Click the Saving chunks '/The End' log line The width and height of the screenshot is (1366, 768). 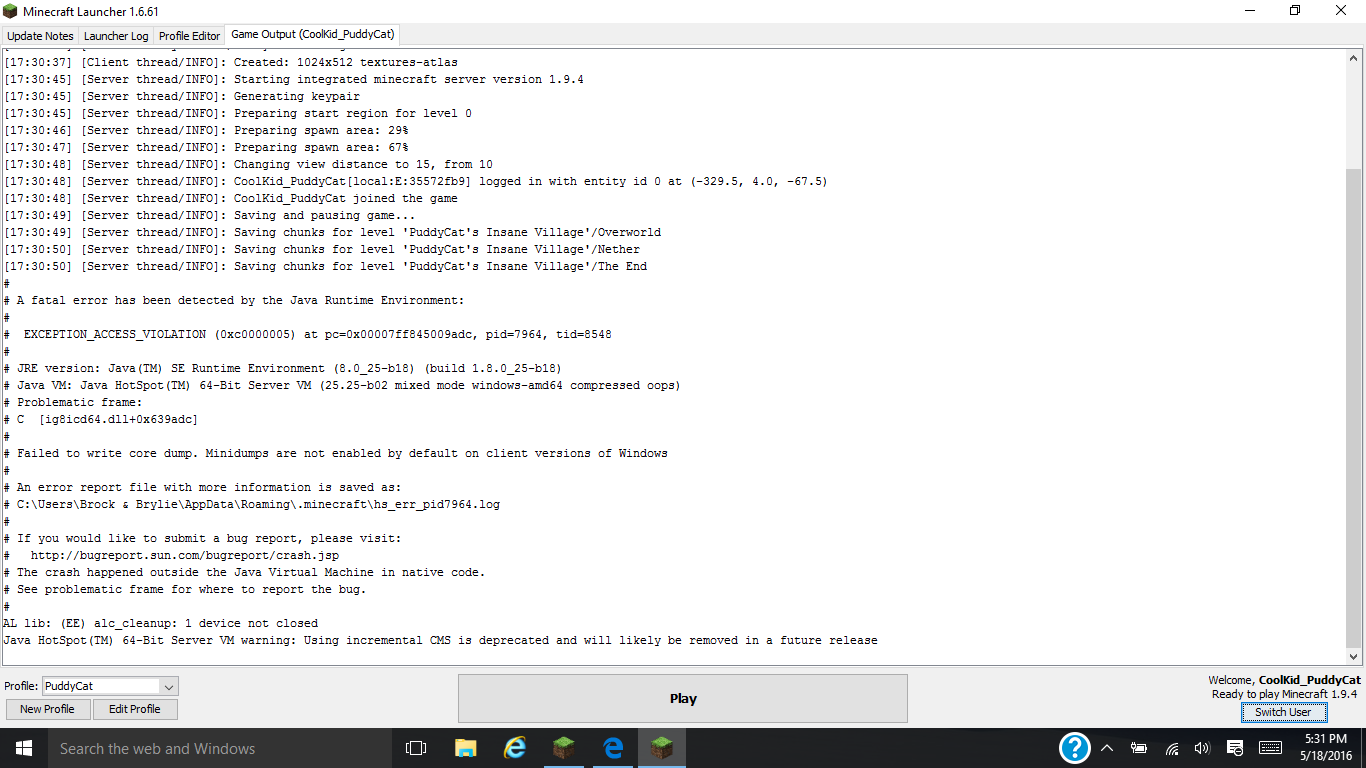pyautogui.click(x=325, y=266)
